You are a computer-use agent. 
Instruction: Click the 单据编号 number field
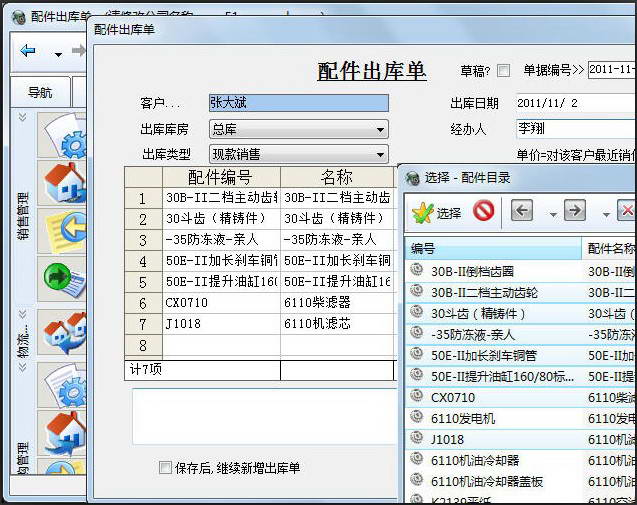(x=612, y=69)
